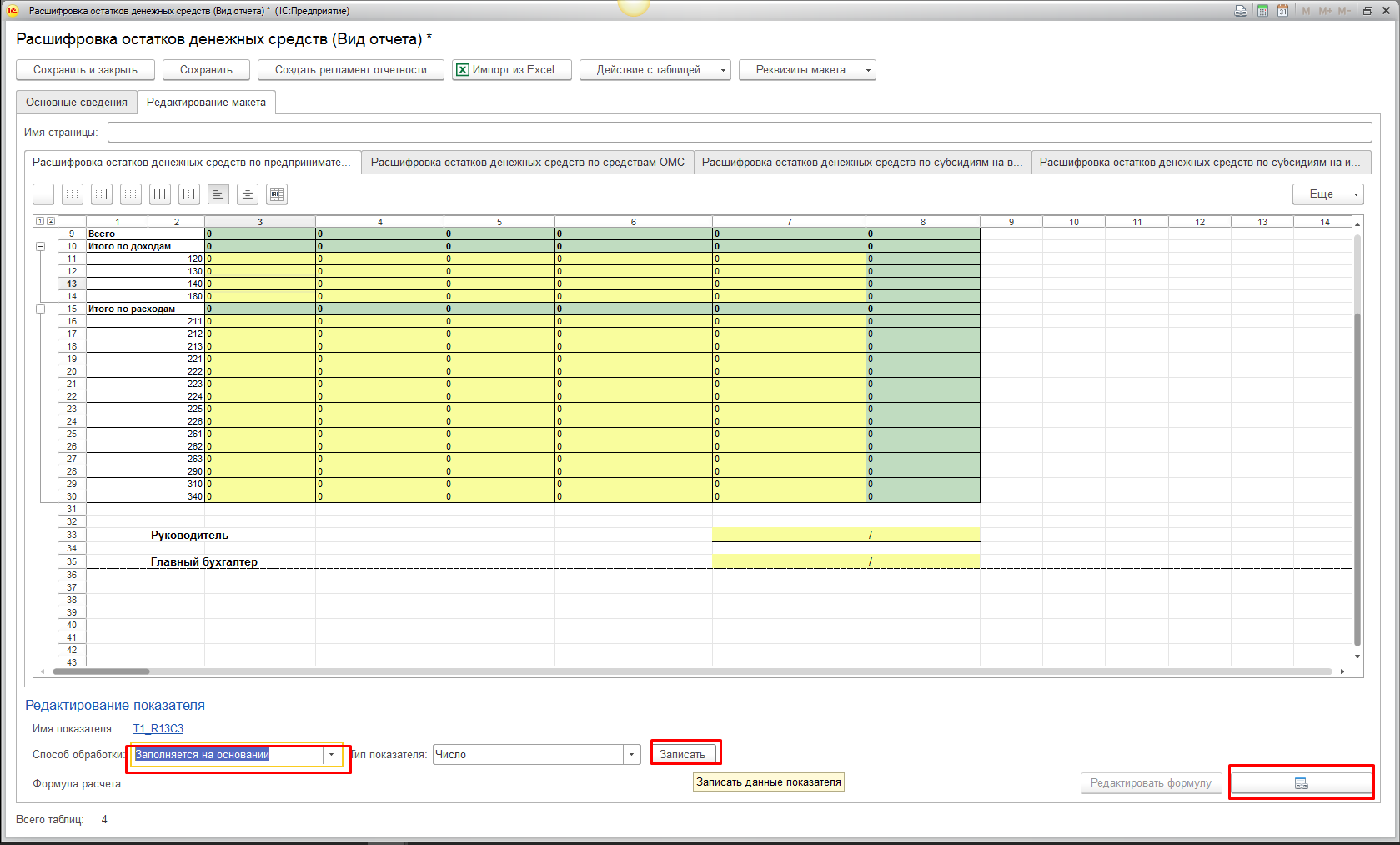Screen dimensions: 1400x845
Task: Show grouping level 1 only
Action: (39, 221)
